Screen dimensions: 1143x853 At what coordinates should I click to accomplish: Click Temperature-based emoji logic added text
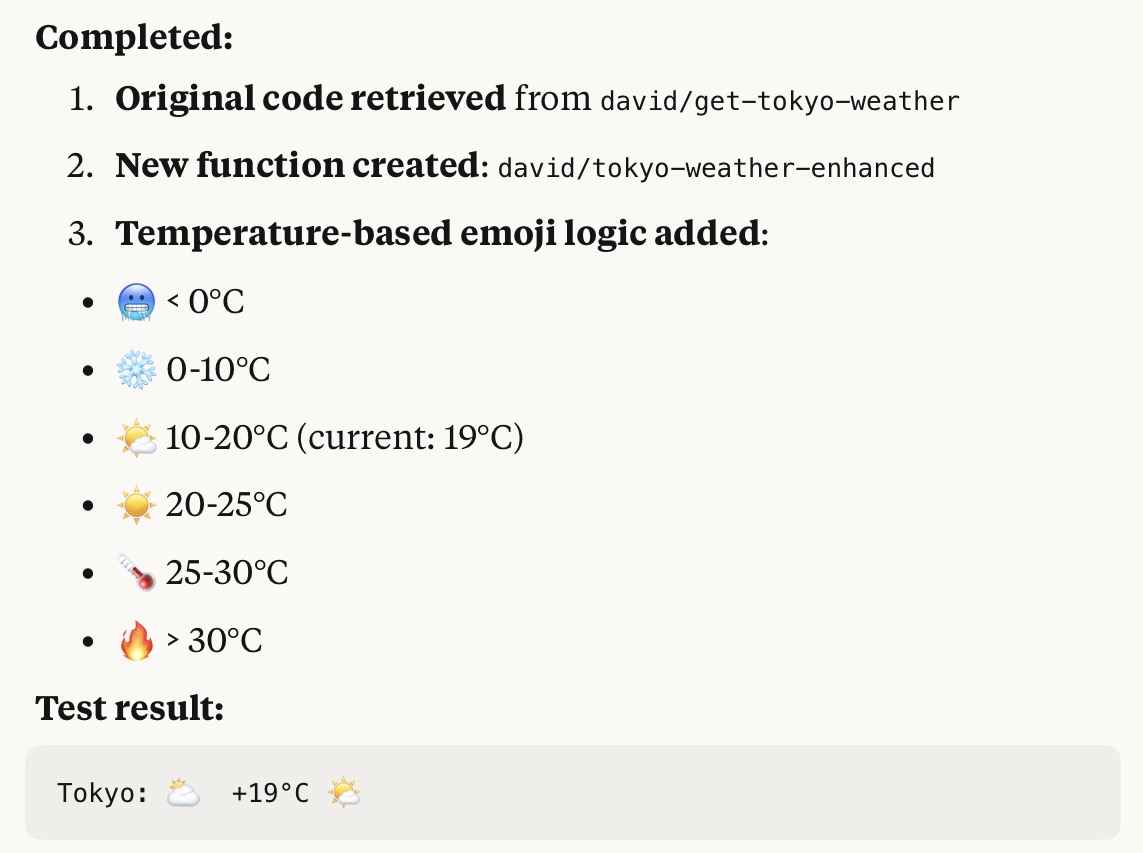[x=437, y=233]
